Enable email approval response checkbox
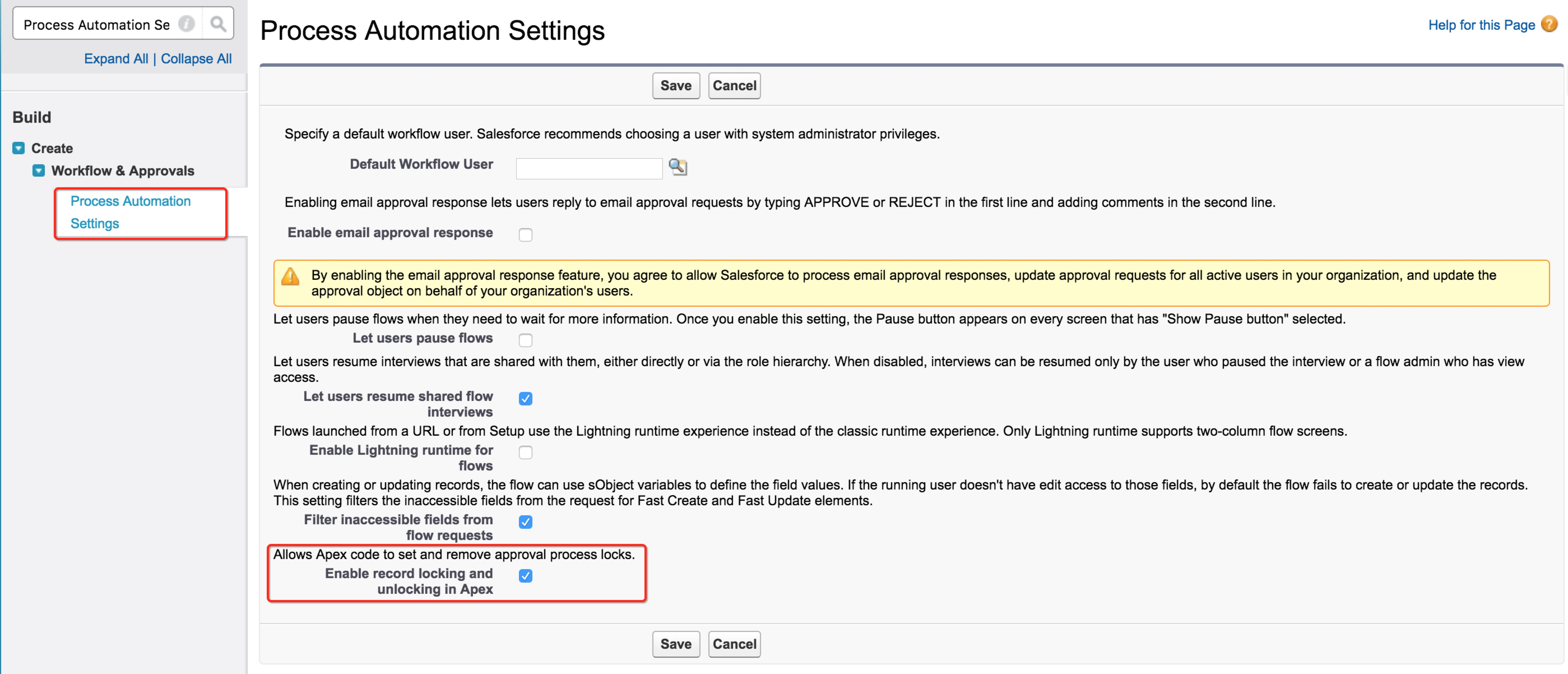Screen dimensions: 1568x674 [525, 235]
